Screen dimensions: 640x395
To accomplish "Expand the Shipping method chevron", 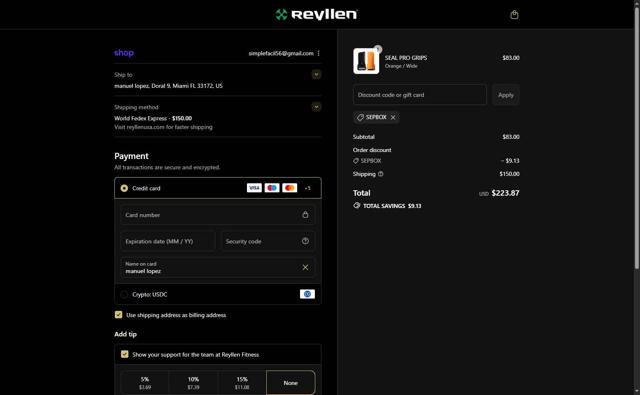I will click(316, 107).
